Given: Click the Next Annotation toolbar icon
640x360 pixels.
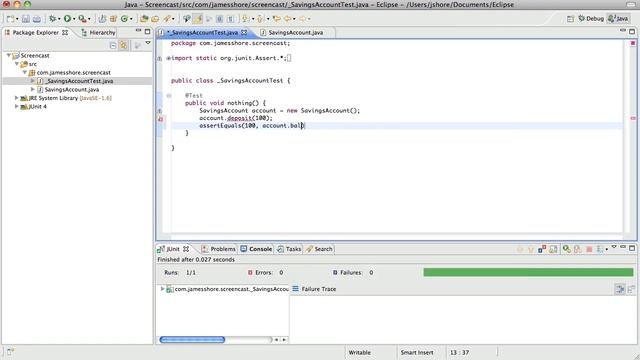Looking at the screenshot, I should (245, 19).
